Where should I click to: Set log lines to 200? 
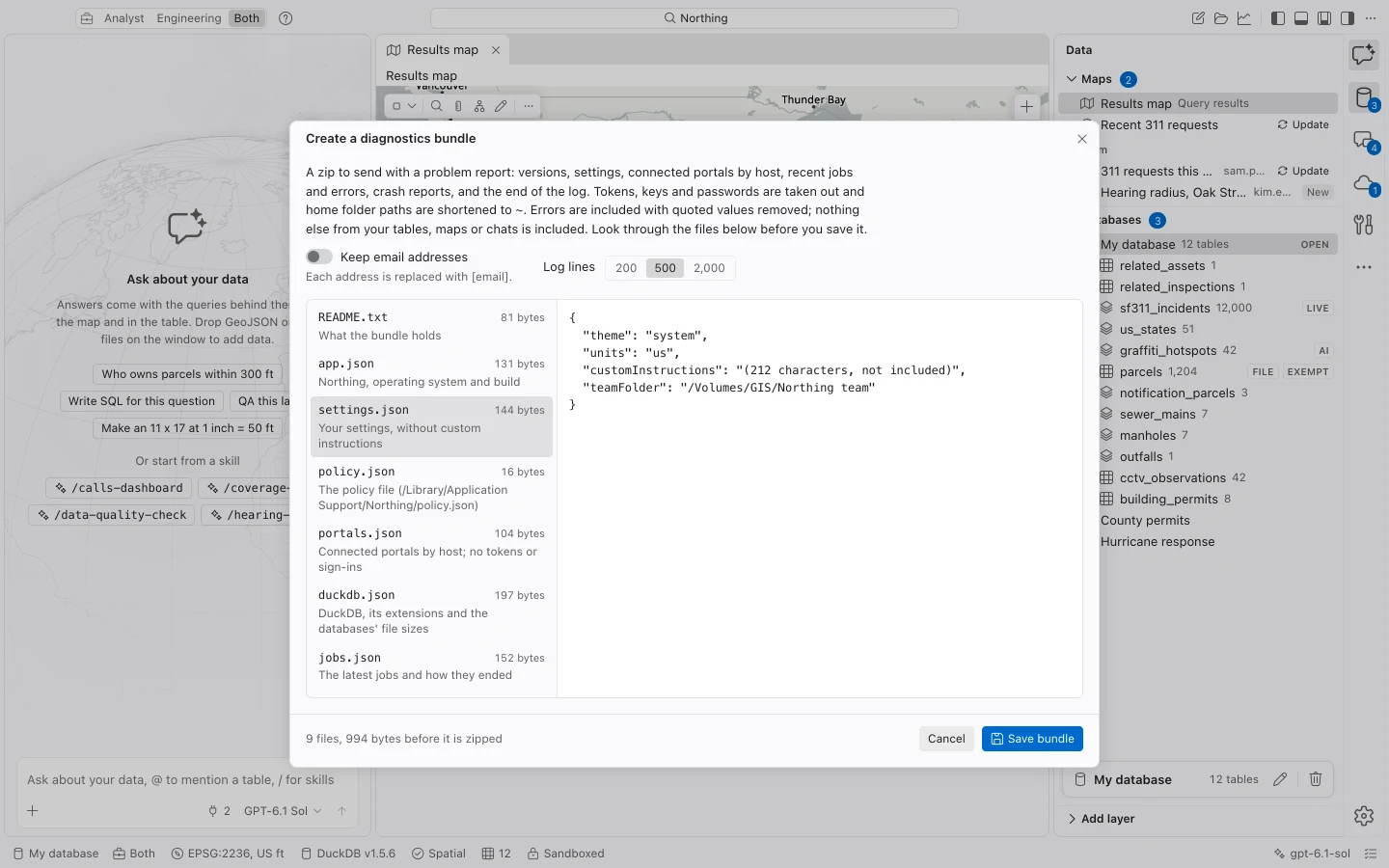coord(626,268)
